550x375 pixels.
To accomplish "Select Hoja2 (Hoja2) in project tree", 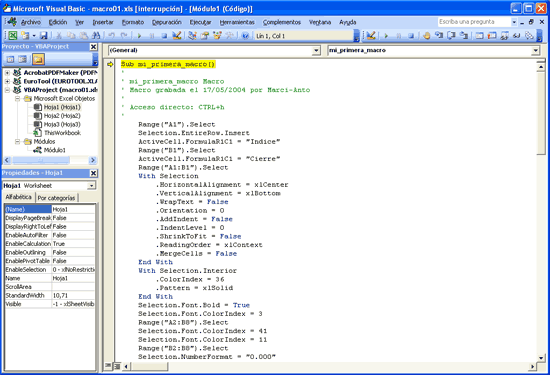I will (62, 116).
